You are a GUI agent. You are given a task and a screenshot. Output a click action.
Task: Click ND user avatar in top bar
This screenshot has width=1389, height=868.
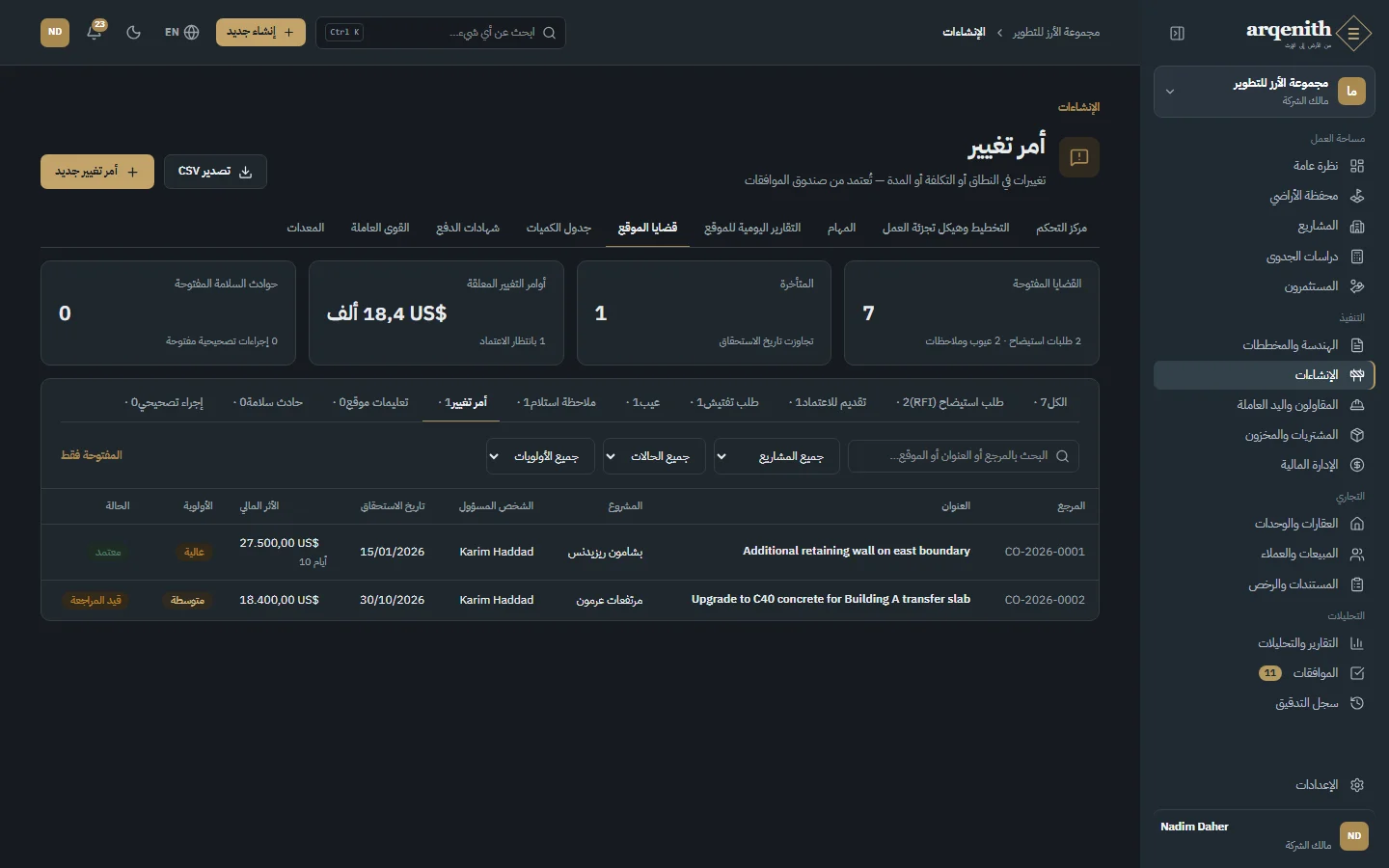click(55, 32)
